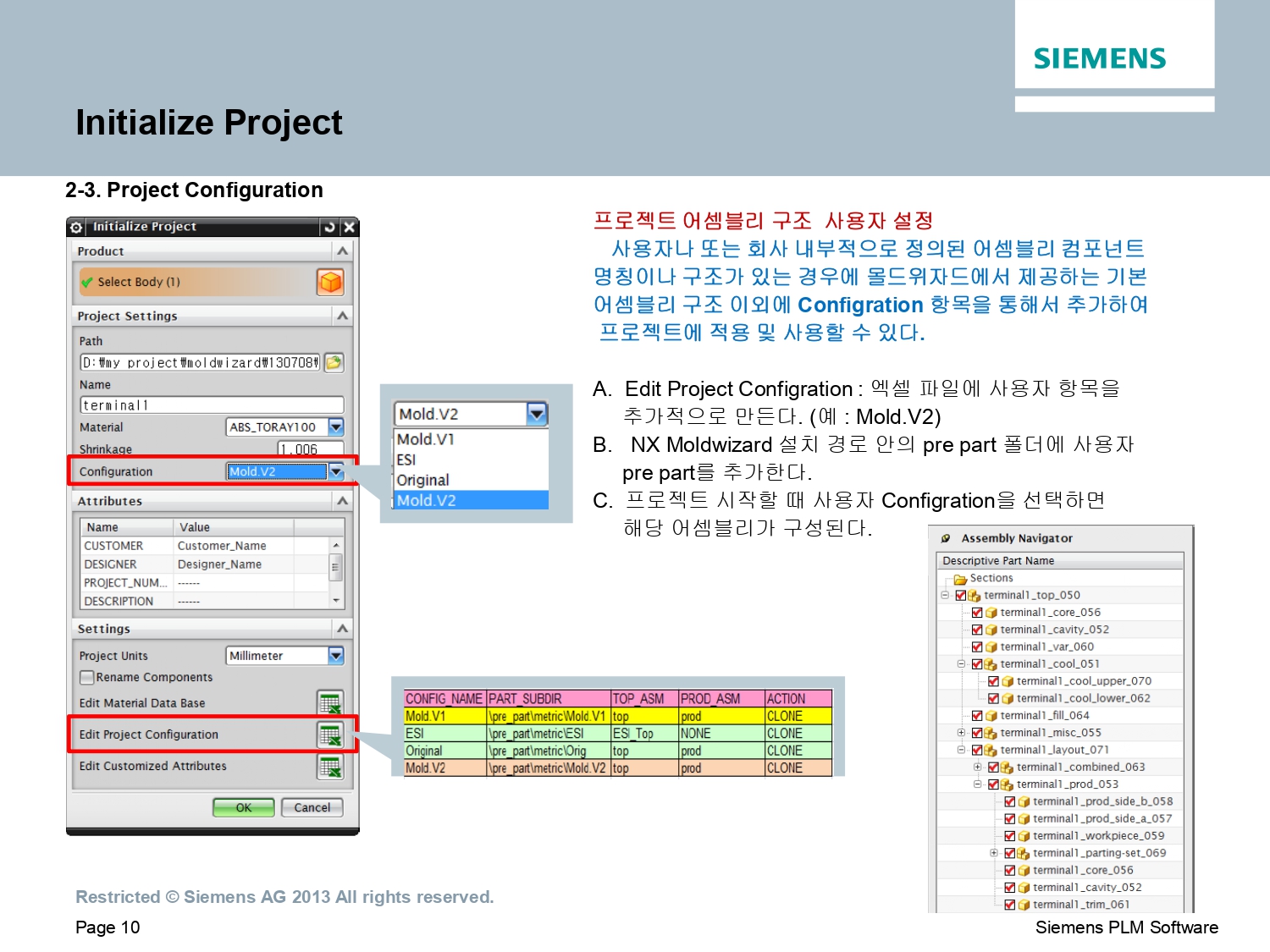Click the Edit Customized Attributes spreadsheet icon
The height and width of the screenshot is (952, 1270).
point(329,767)
